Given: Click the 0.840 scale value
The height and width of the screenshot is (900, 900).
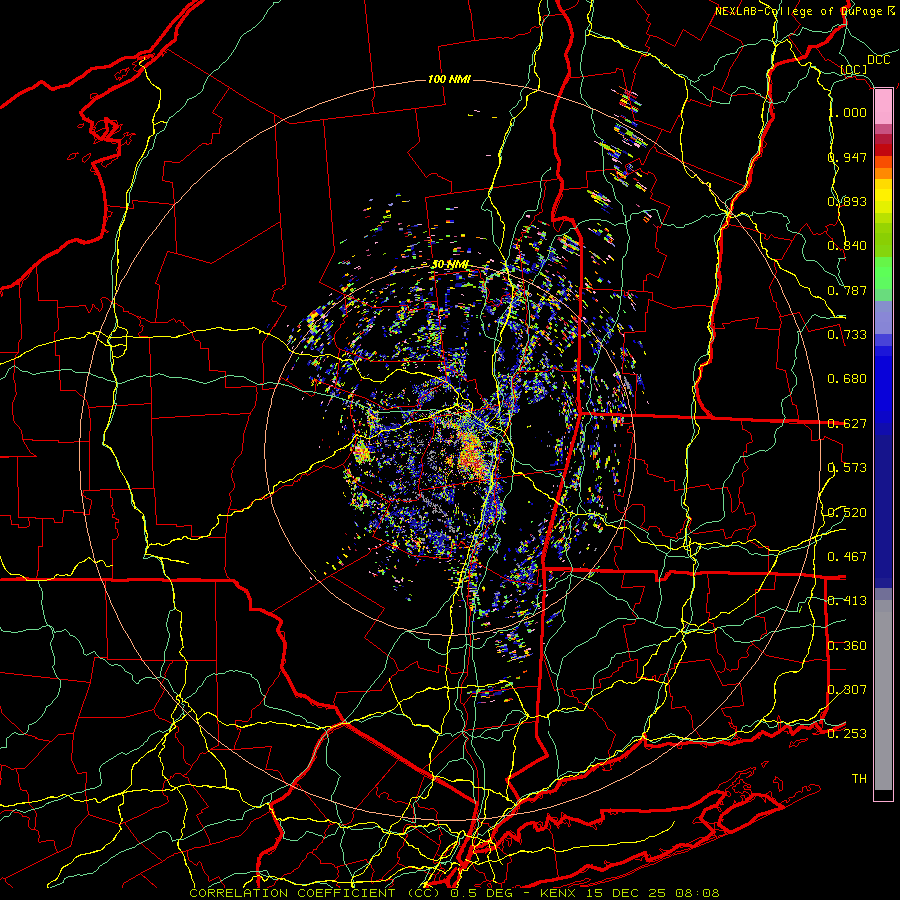Looking at the screenshot, I should pos(847,246).
